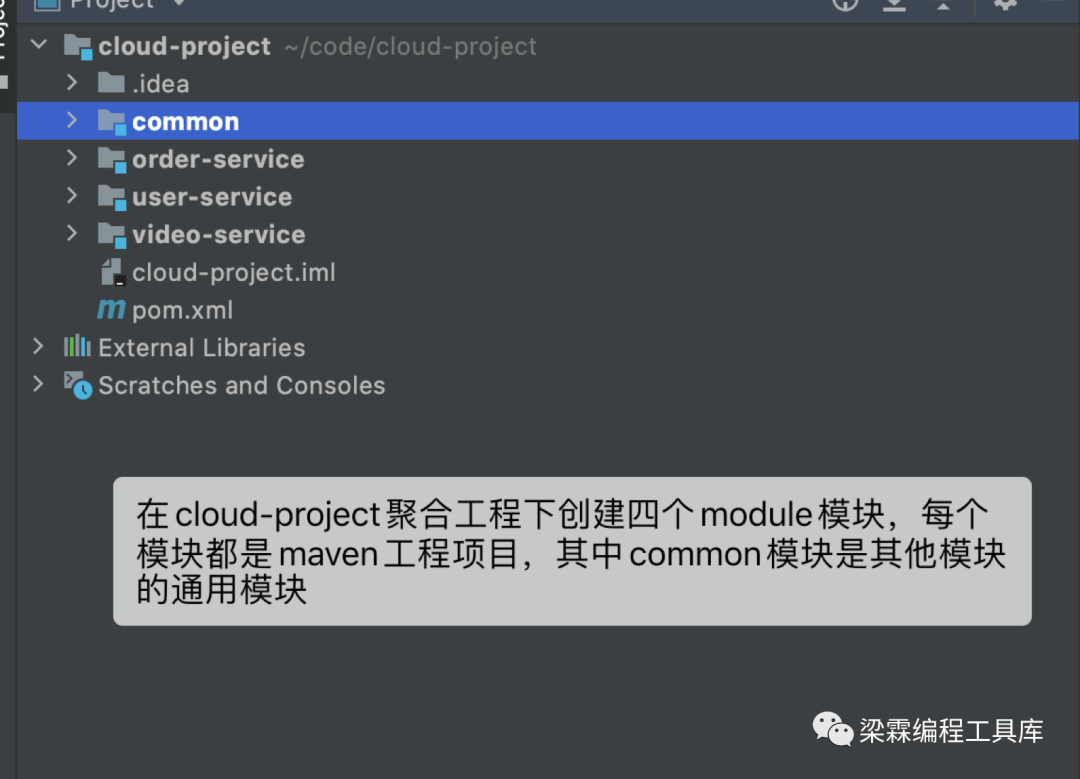Click the cloud-project.iml file icon
Image resolution: width=1080 pixels, height=779 pixels.
[112, 272]
